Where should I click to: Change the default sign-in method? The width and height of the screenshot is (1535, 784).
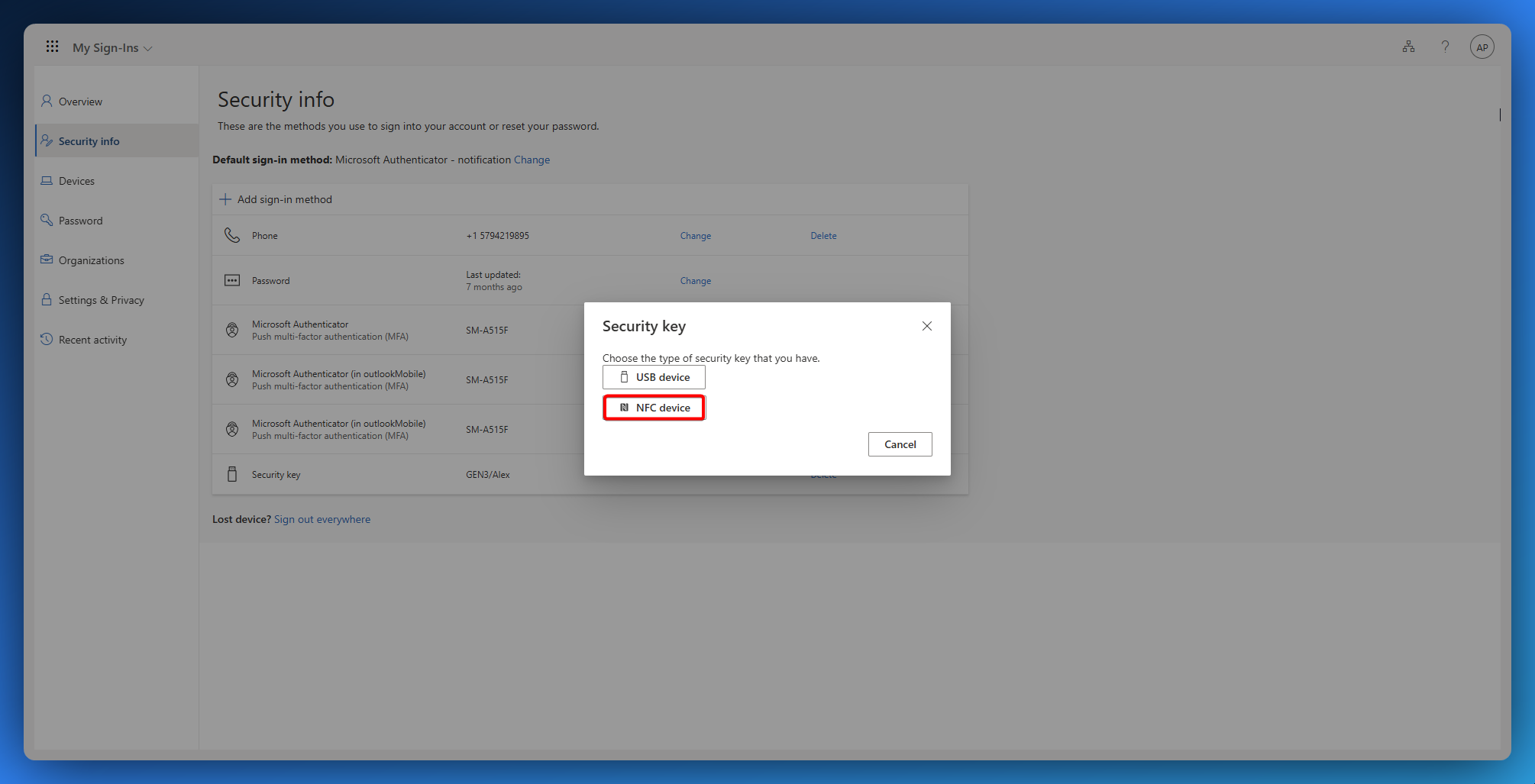tap(532, 160)
